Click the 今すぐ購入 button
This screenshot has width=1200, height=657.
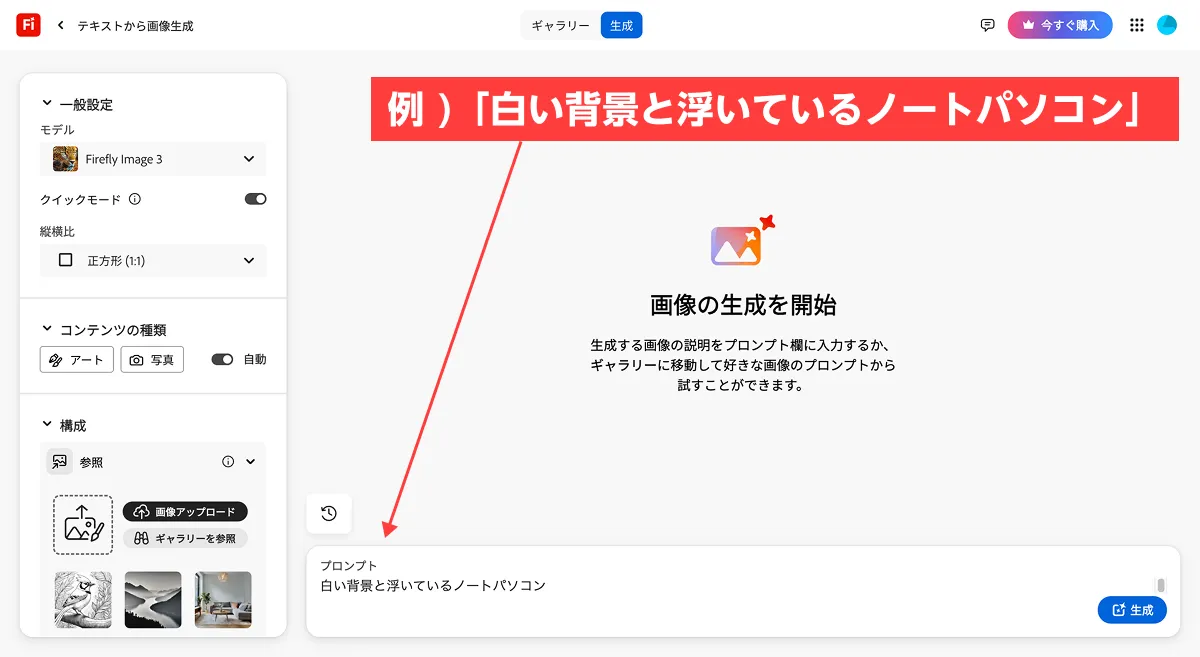tap(1059, 25)
